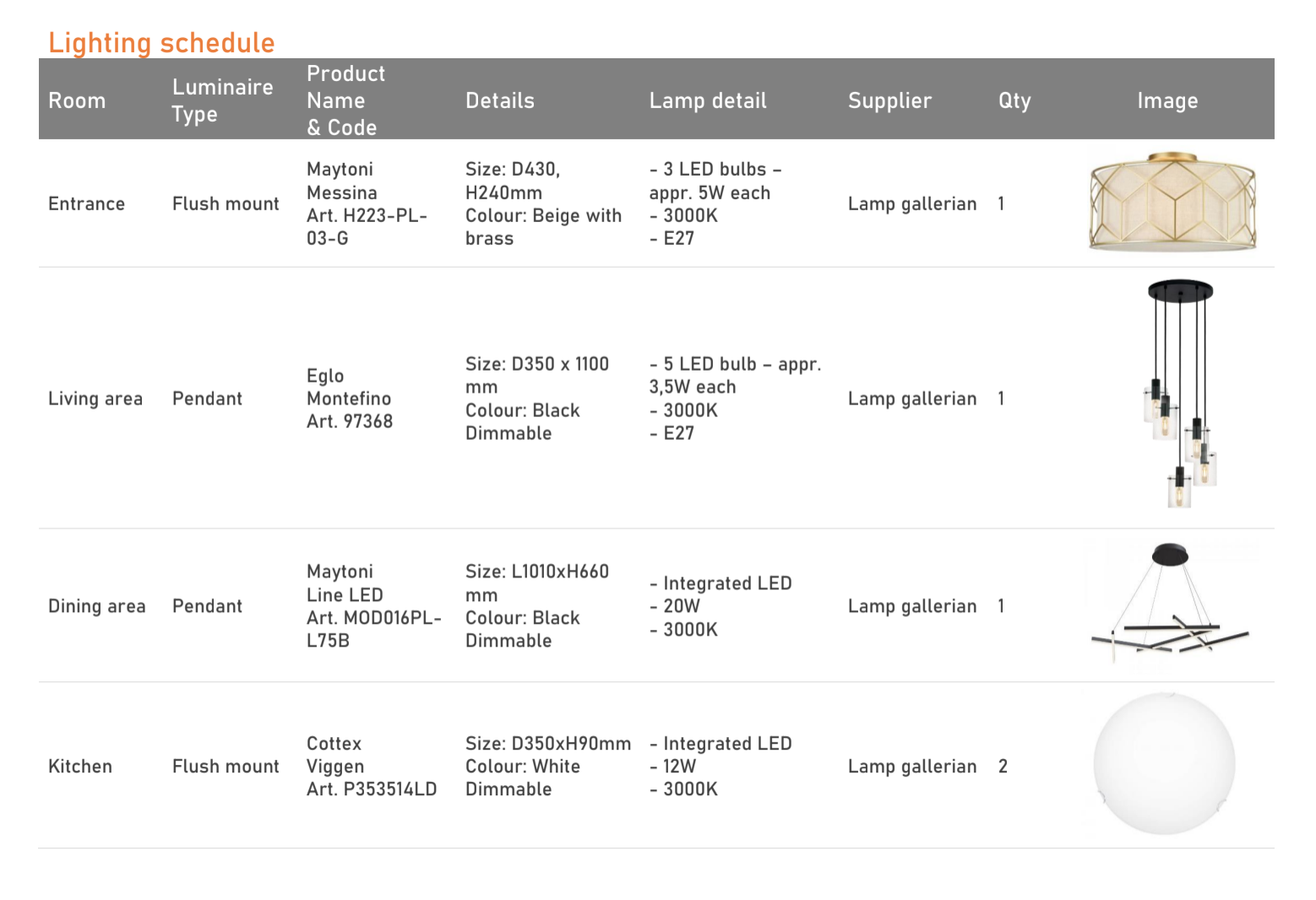This screenshot has height=900, width=1316.
Task: Click the 'Entrance' room cell
Action: click(x=86, y=203)
